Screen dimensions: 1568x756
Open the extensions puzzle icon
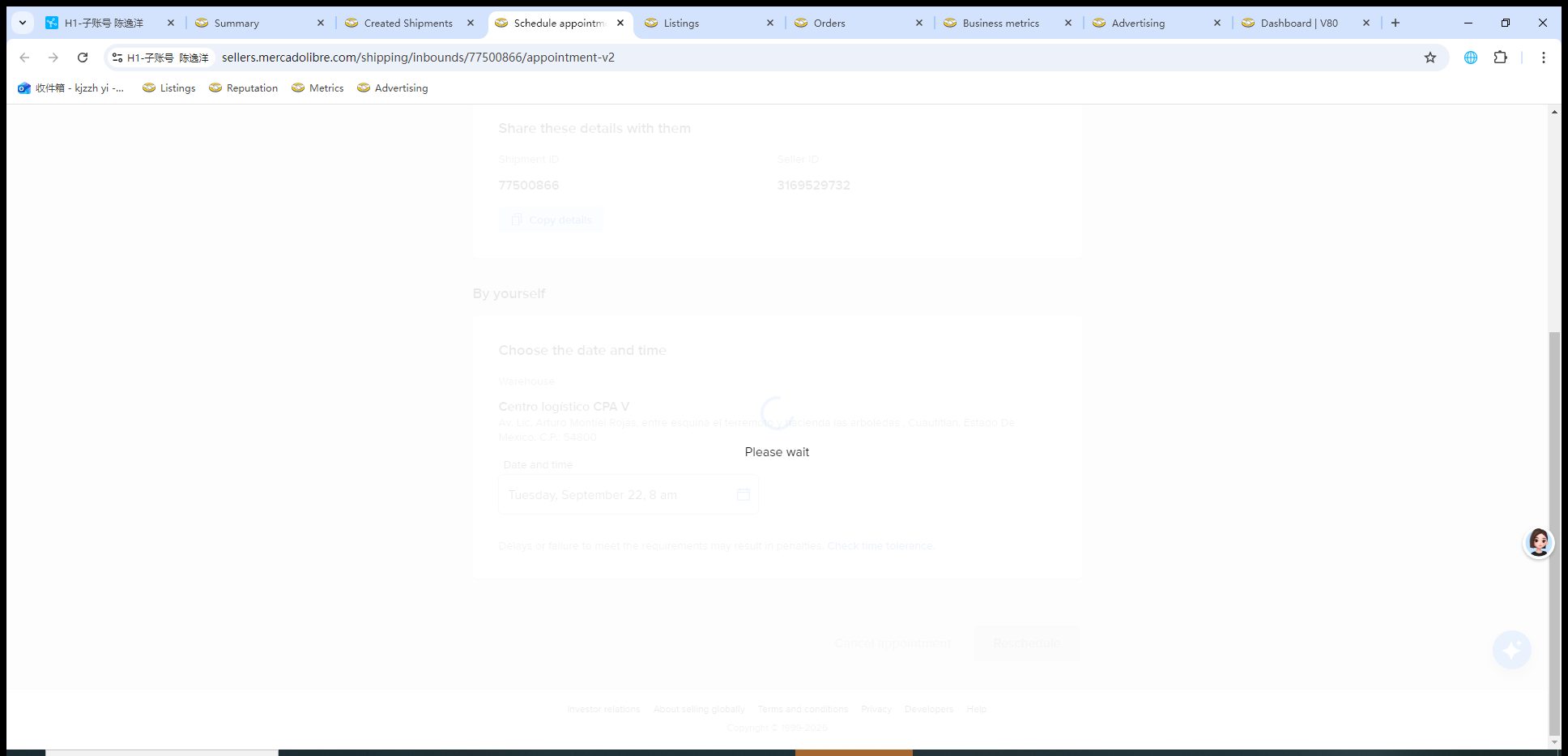[1500, 58]
